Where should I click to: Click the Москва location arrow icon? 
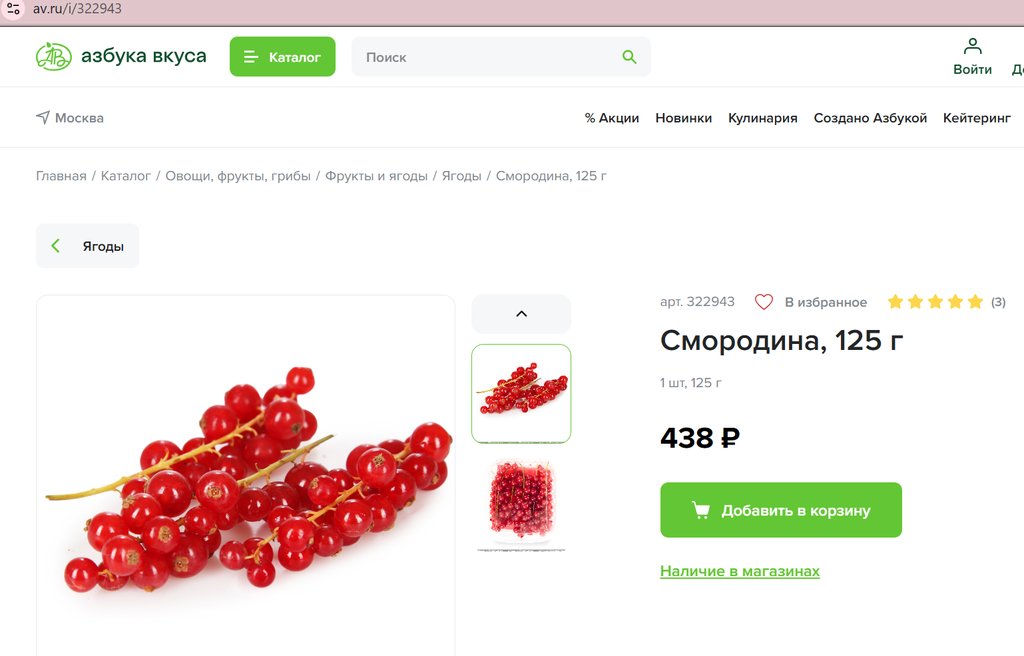coord(43,118)
